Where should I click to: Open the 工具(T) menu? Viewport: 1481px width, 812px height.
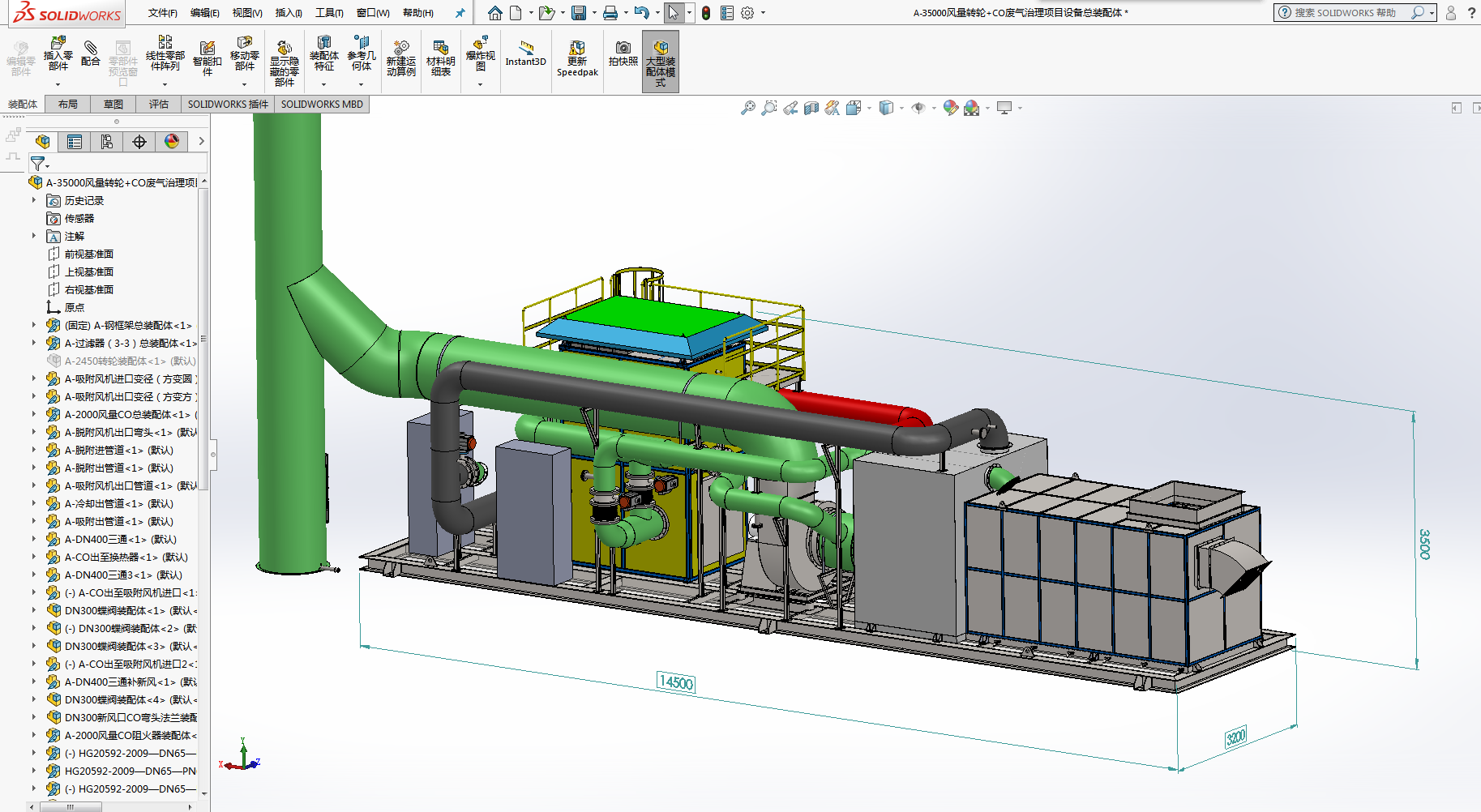tap(329, 13)
